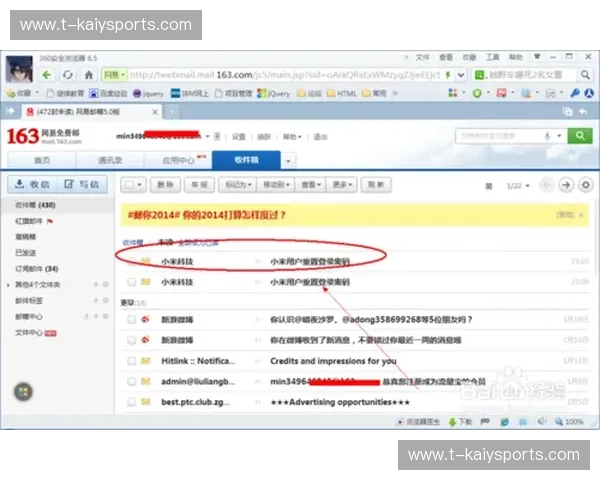The height and width of the screenshot is (480, 600).
Task: Open the 已发送 sent folder
Action: 25,253
